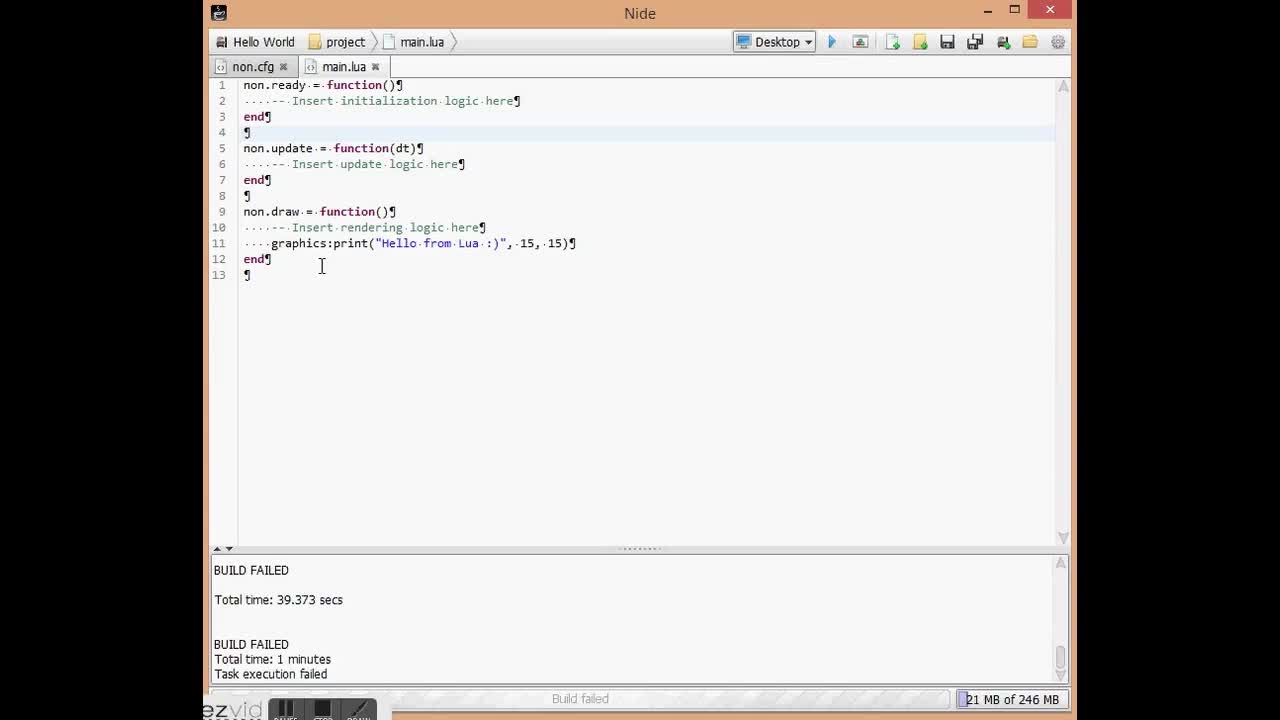Screen dimensions: 1280x720
Task: Click the ezvid draw pen button
Action: (358, 710)
